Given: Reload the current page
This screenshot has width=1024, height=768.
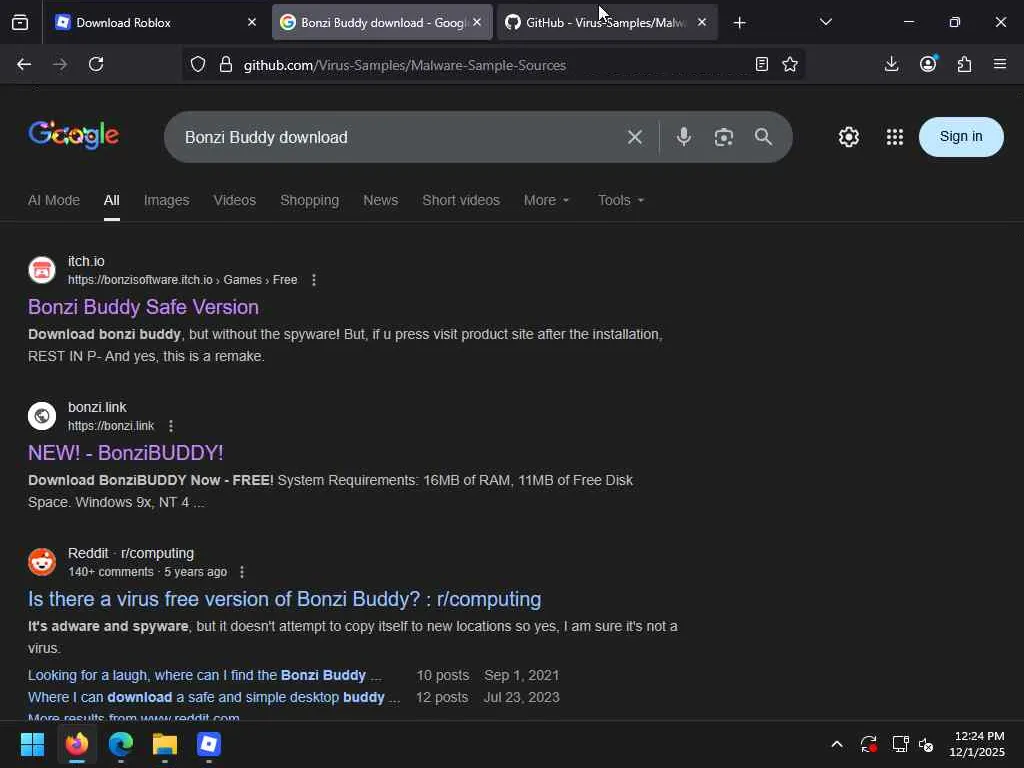Looking at the screenshot, I should click(96, 64).
